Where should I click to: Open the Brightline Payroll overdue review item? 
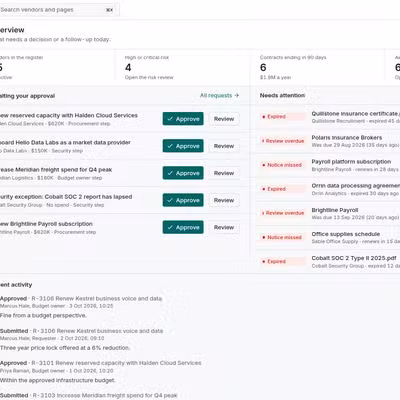click(x=328, y=213)
